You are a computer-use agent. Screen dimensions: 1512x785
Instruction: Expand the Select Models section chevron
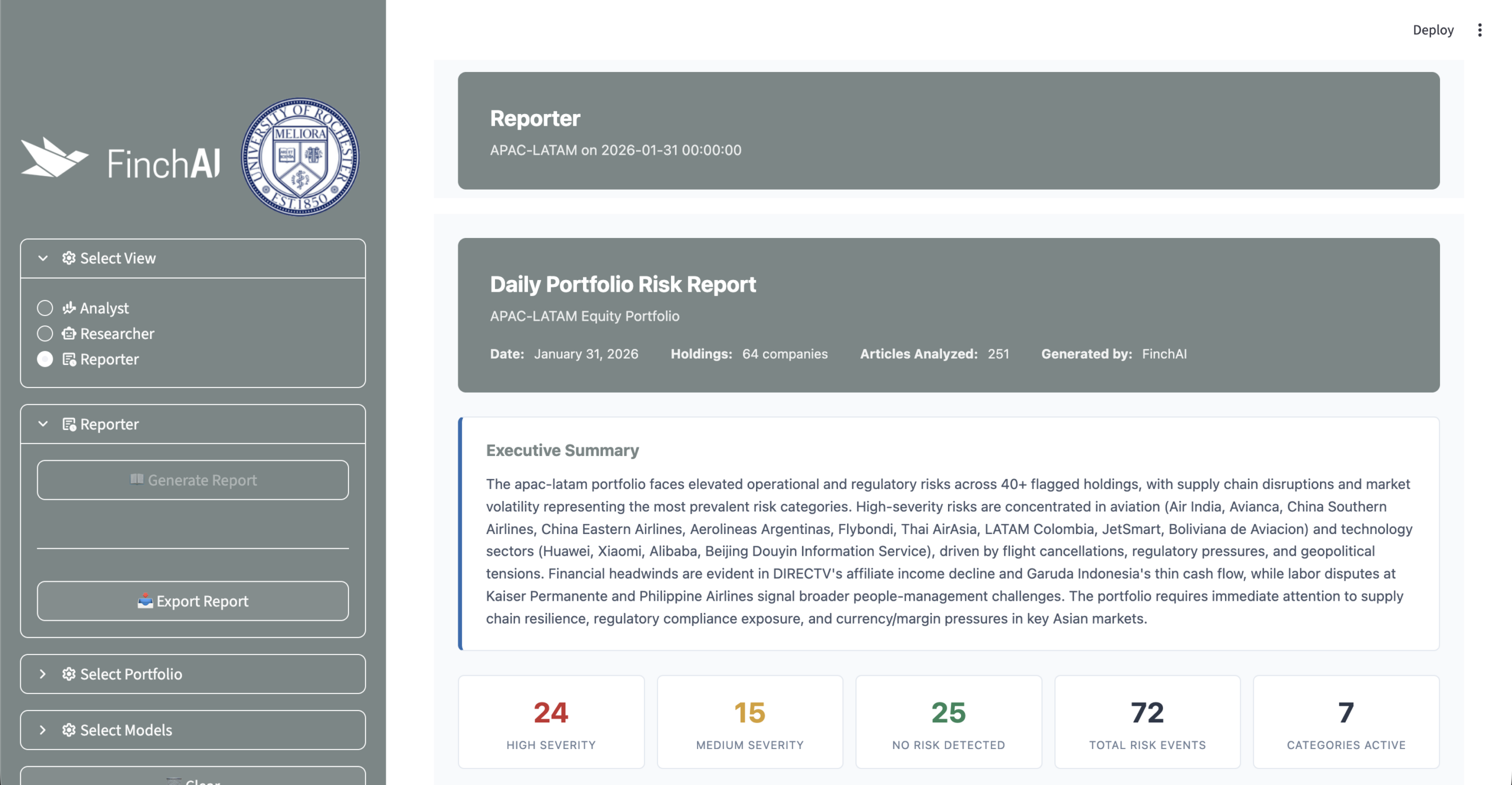pos(43,729)
